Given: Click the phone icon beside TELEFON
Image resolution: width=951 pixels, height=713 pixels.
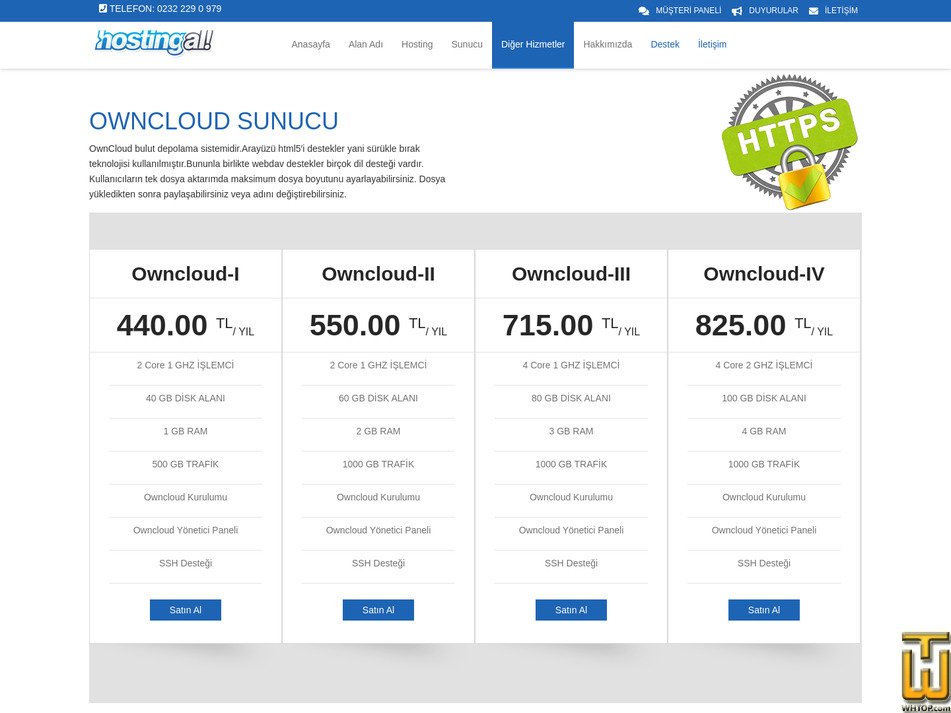Looking at the screenshot, I should pos(102,8).
